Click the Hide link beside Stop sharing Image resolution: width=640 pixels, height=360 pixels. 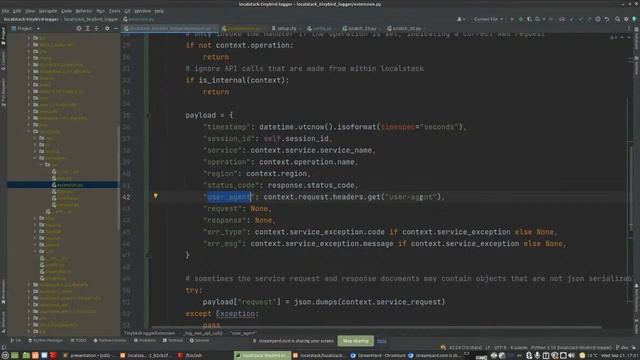click(382, 341)
